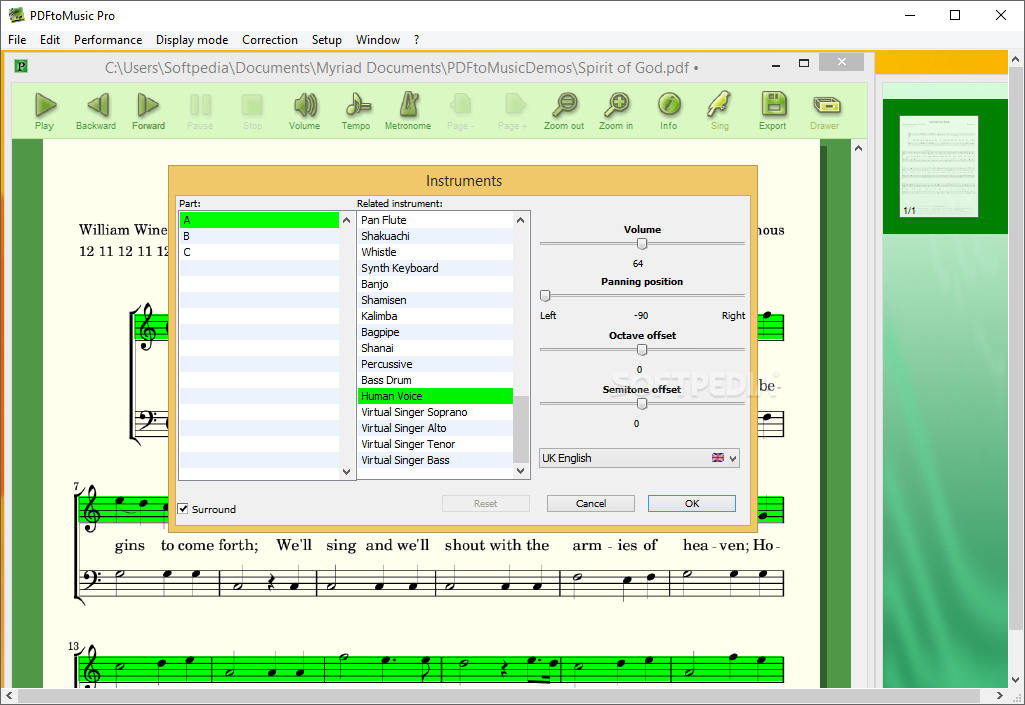Click the Cancel button
Screen dimensions: 1025x705
[591, 504]
